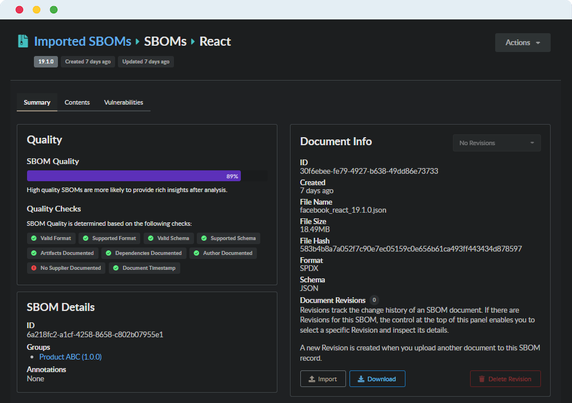Viewport: 572px width, 403px height.
Task: Go to Imported SBOMs breadcrumb link
Action: tap(82, 41)
